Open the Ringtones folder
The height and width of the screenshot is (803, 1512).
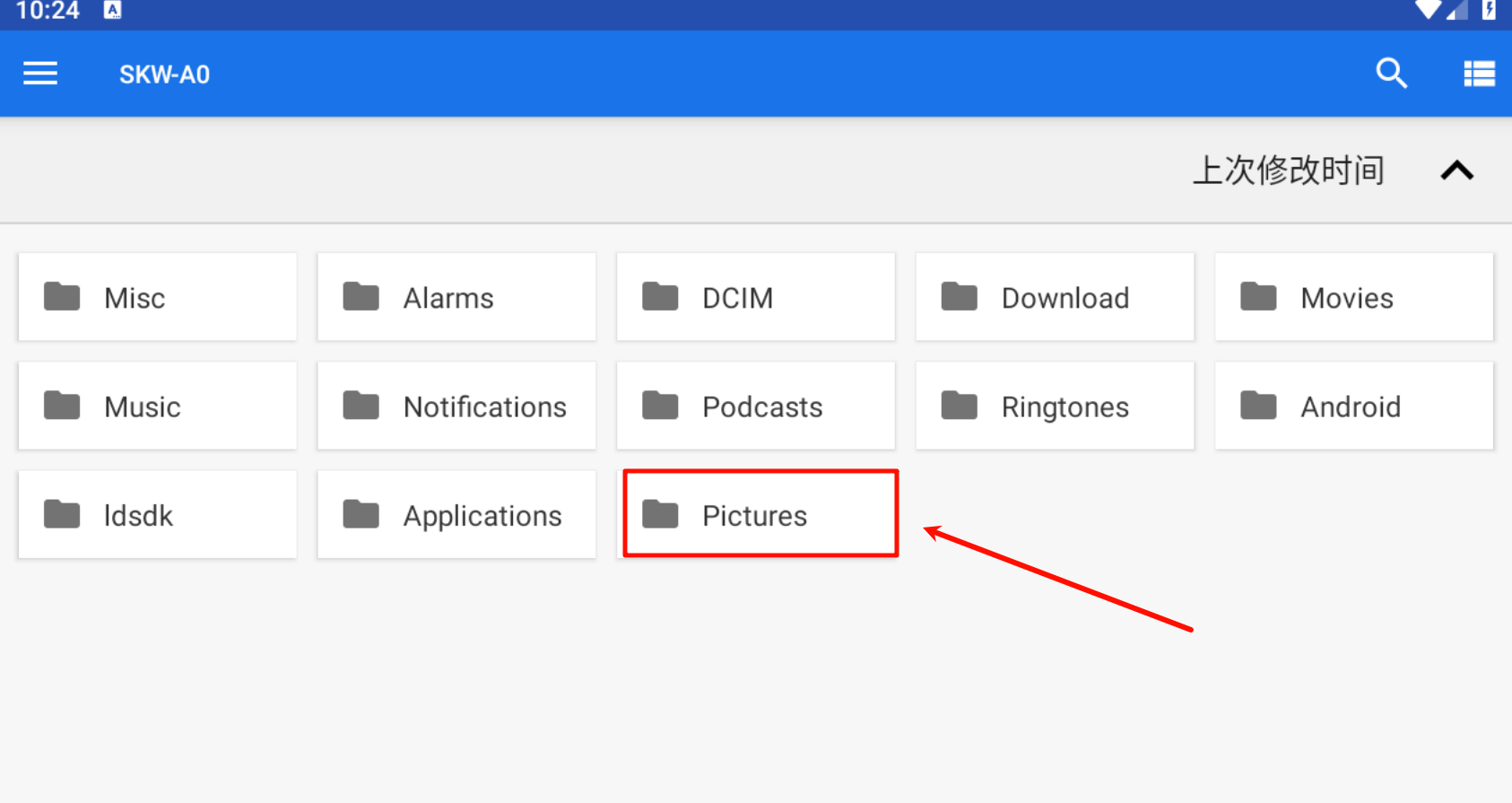click(x=1055, y=406)
